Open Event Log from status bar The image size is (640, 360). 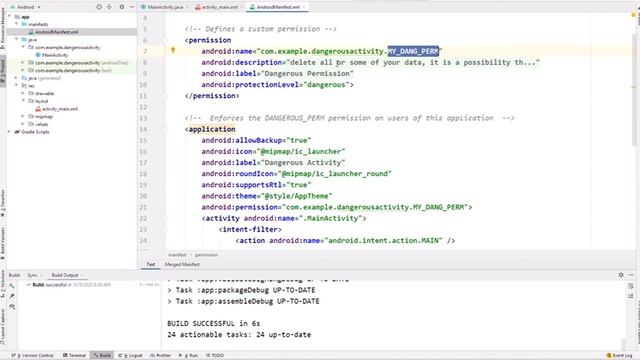tap(619, 356)
